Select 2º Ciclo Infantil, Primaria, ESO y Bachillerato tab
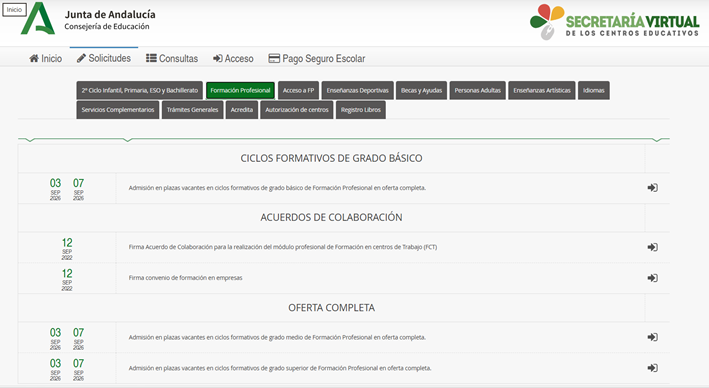Image resolution: width=709 pixels, height=388 pixels. [x=140, y=90]
